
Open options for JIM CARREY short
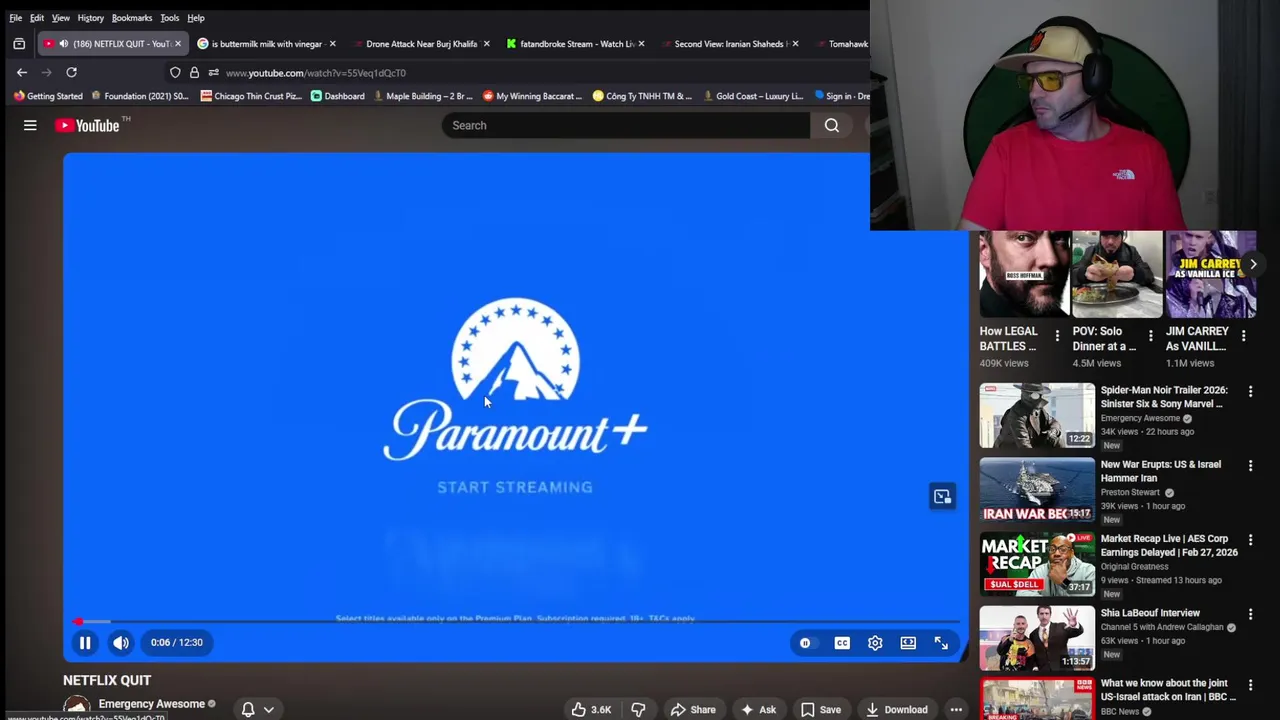1243,336
